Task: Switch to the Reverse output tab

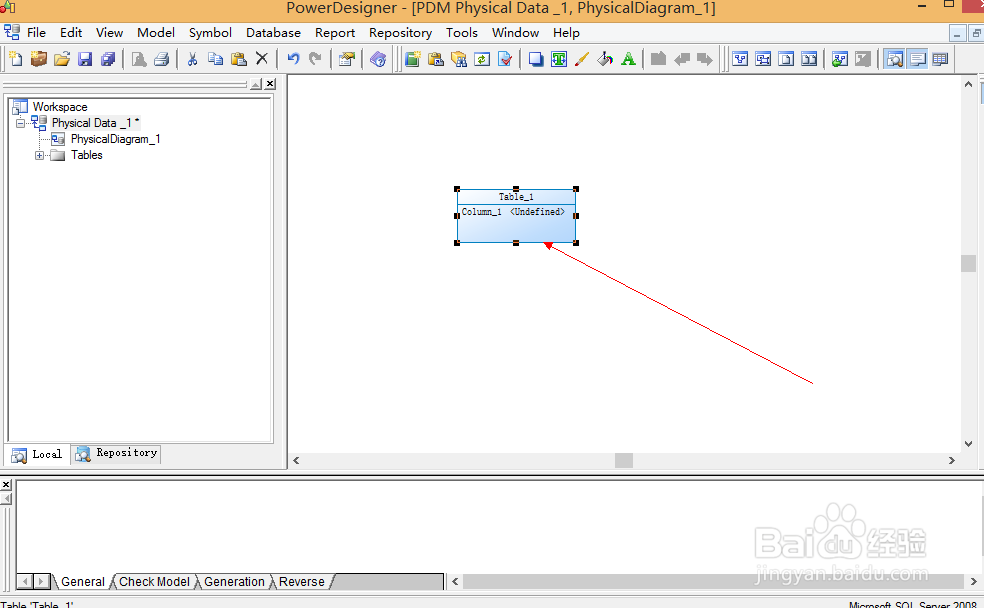Action: coord(302,582)
